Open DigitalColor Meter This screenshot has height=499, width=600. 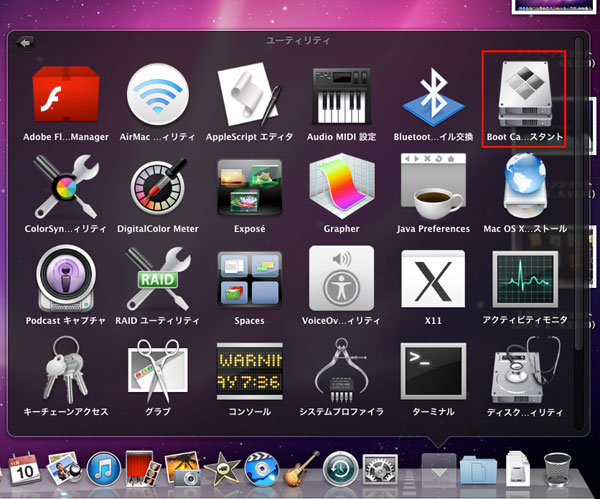coord(157,194)
